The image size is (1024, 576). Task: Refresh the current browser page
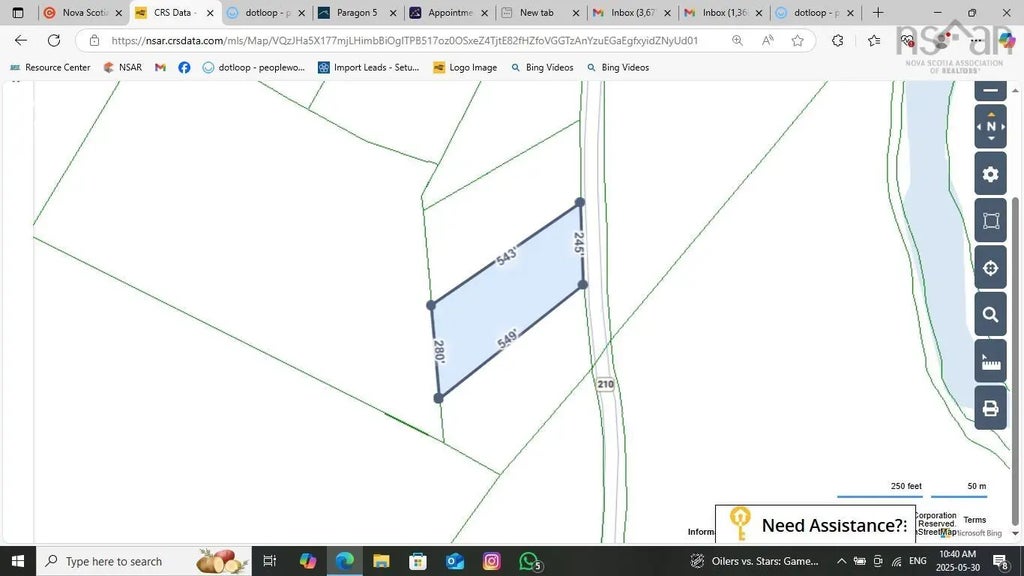point(54,41)
